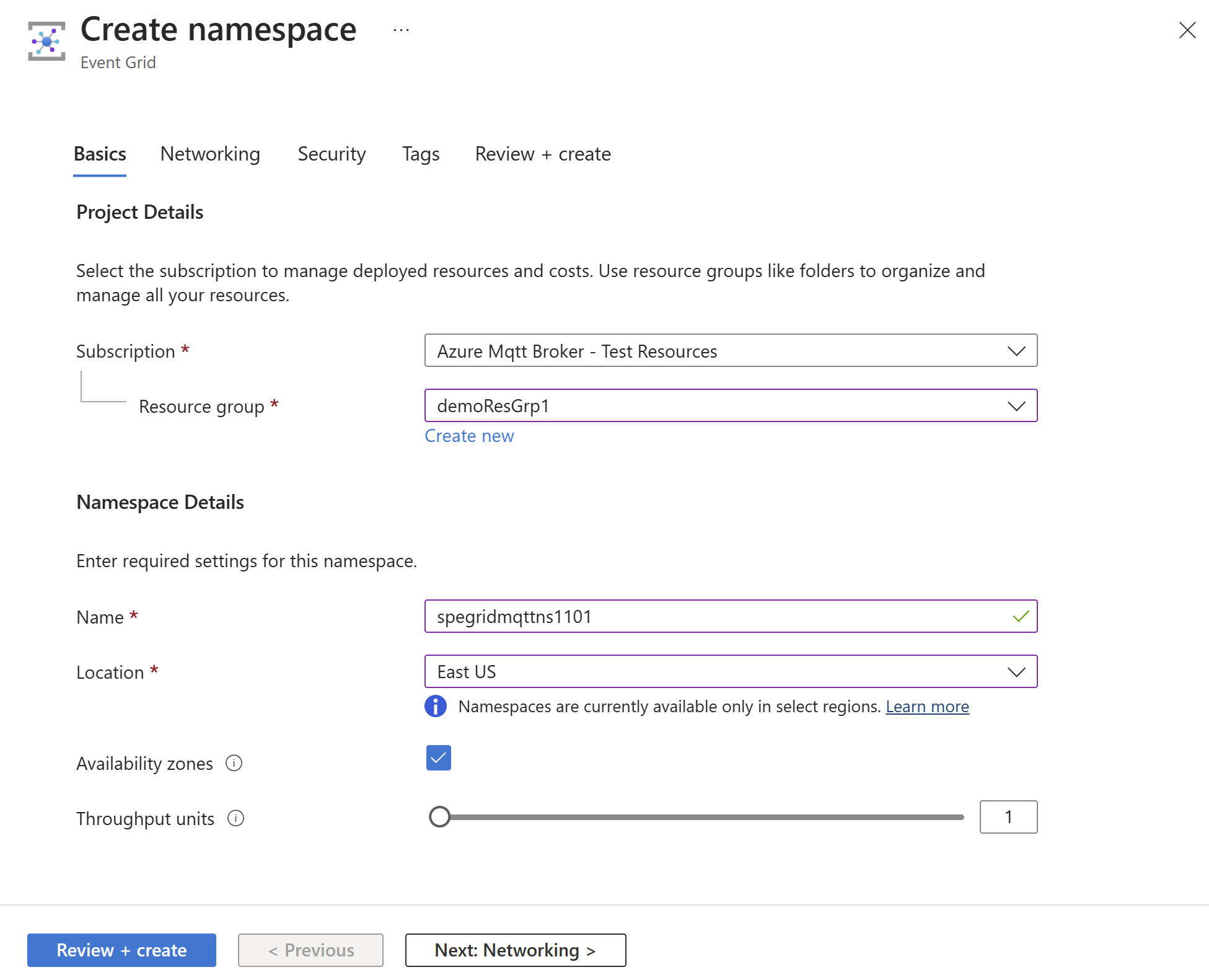
Task: Switch to the Networking tab
Action: point(210,153)
